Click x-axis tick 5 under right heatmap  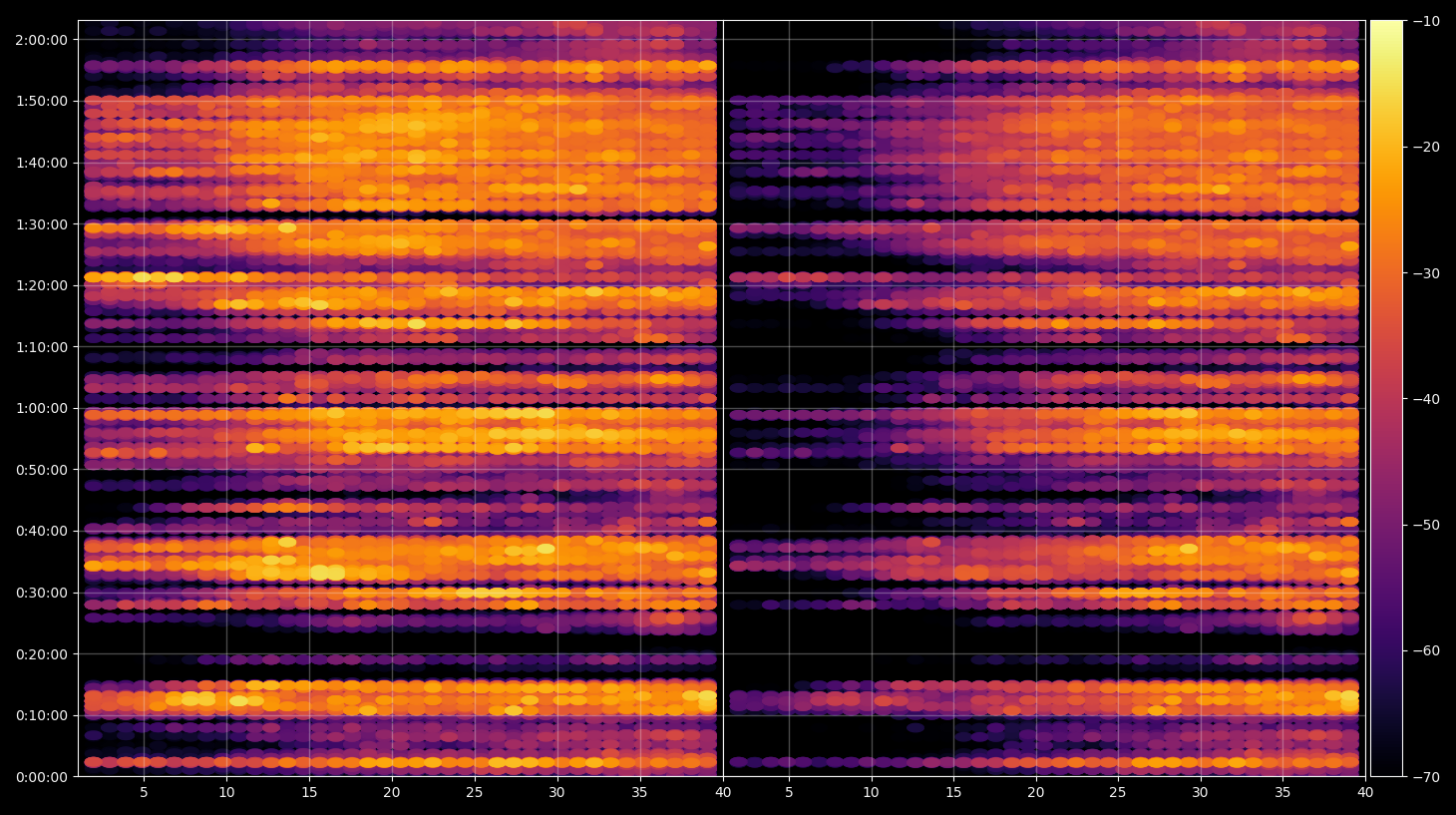pos(789,793)
